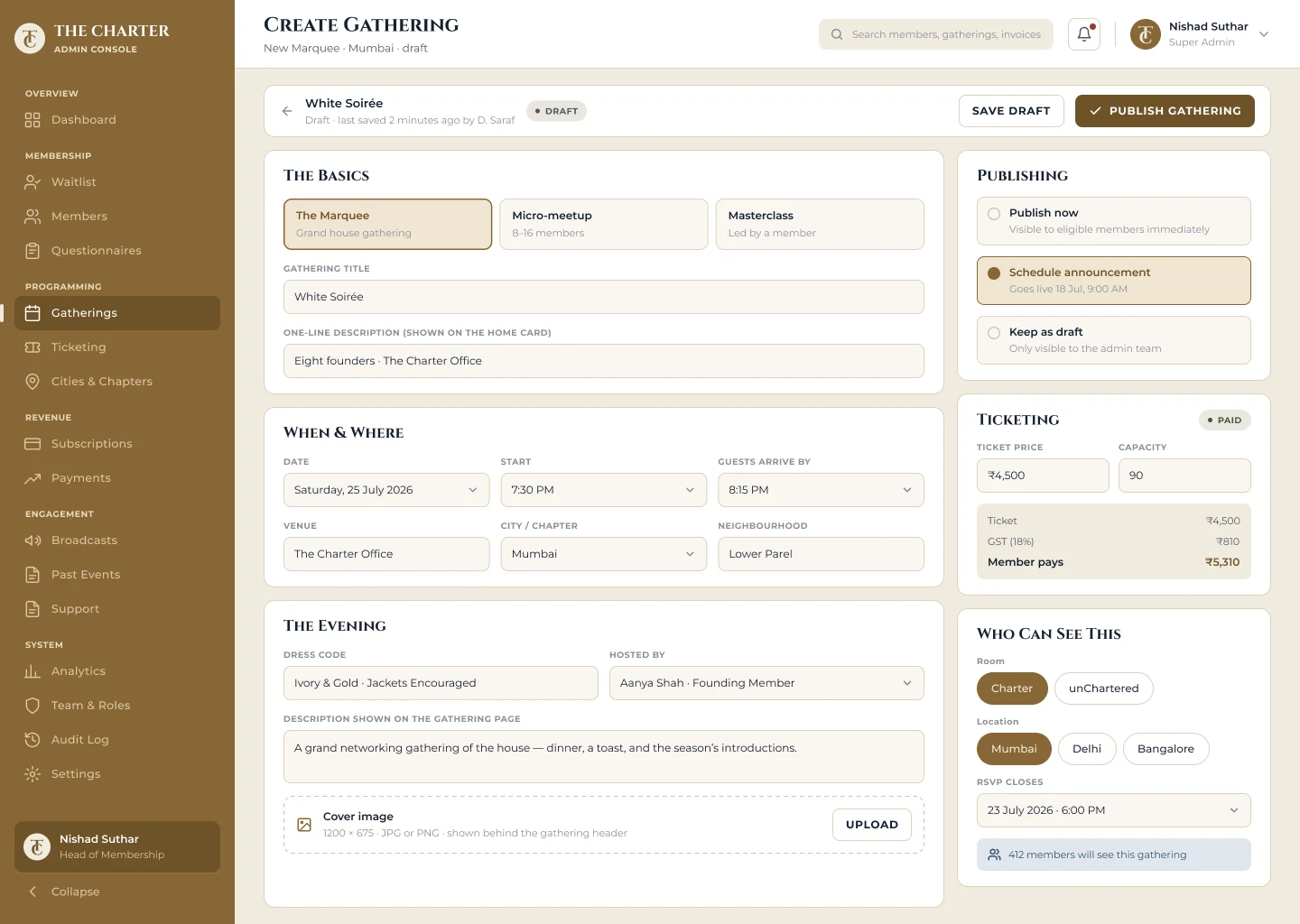Click The Charter logo in sidebar

(30, 38)
